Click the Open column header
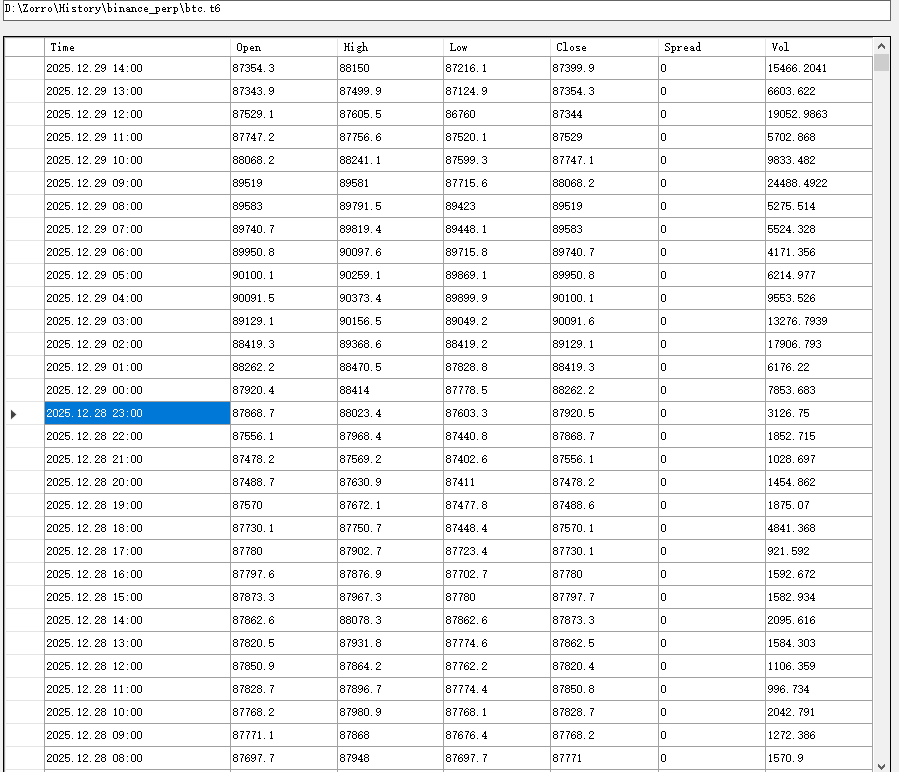The image size is (899, 772). (284, 47)
